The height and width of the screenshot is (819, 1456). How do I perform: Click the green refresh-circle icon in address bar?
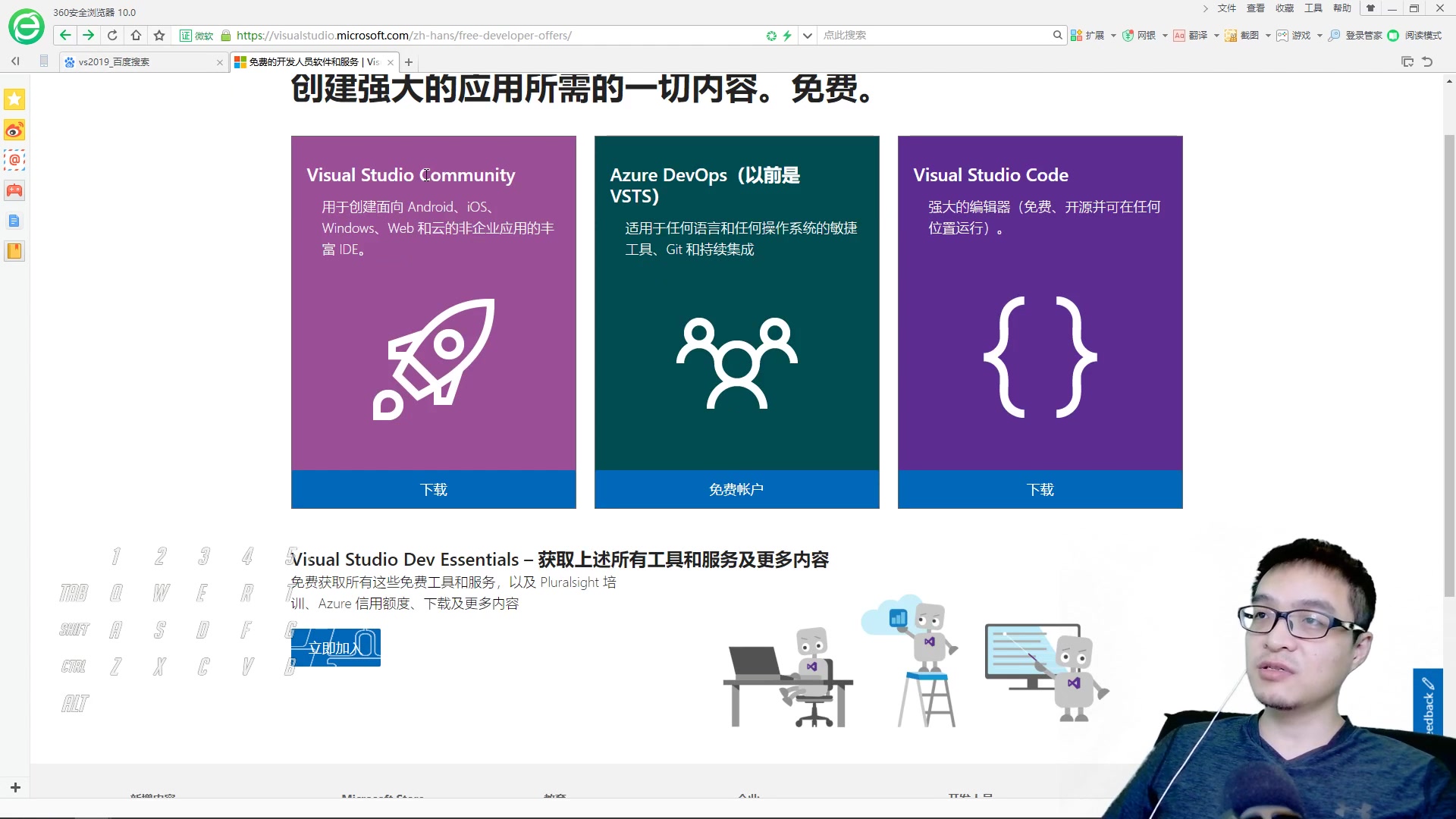pyautogui.click(x=771, y=36)
